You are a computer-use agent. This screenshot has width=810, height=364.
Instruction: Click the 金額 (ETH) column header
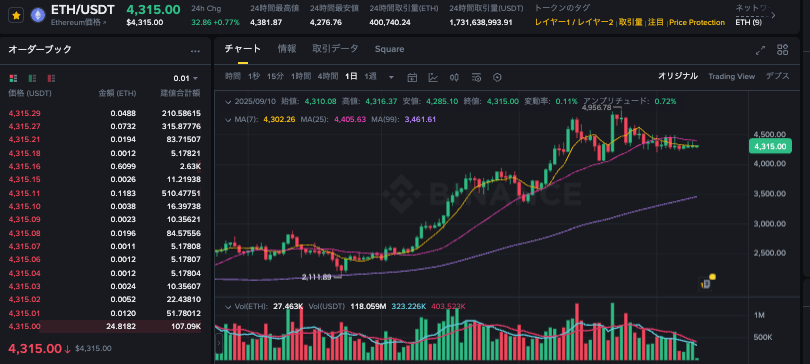(117, 93)
